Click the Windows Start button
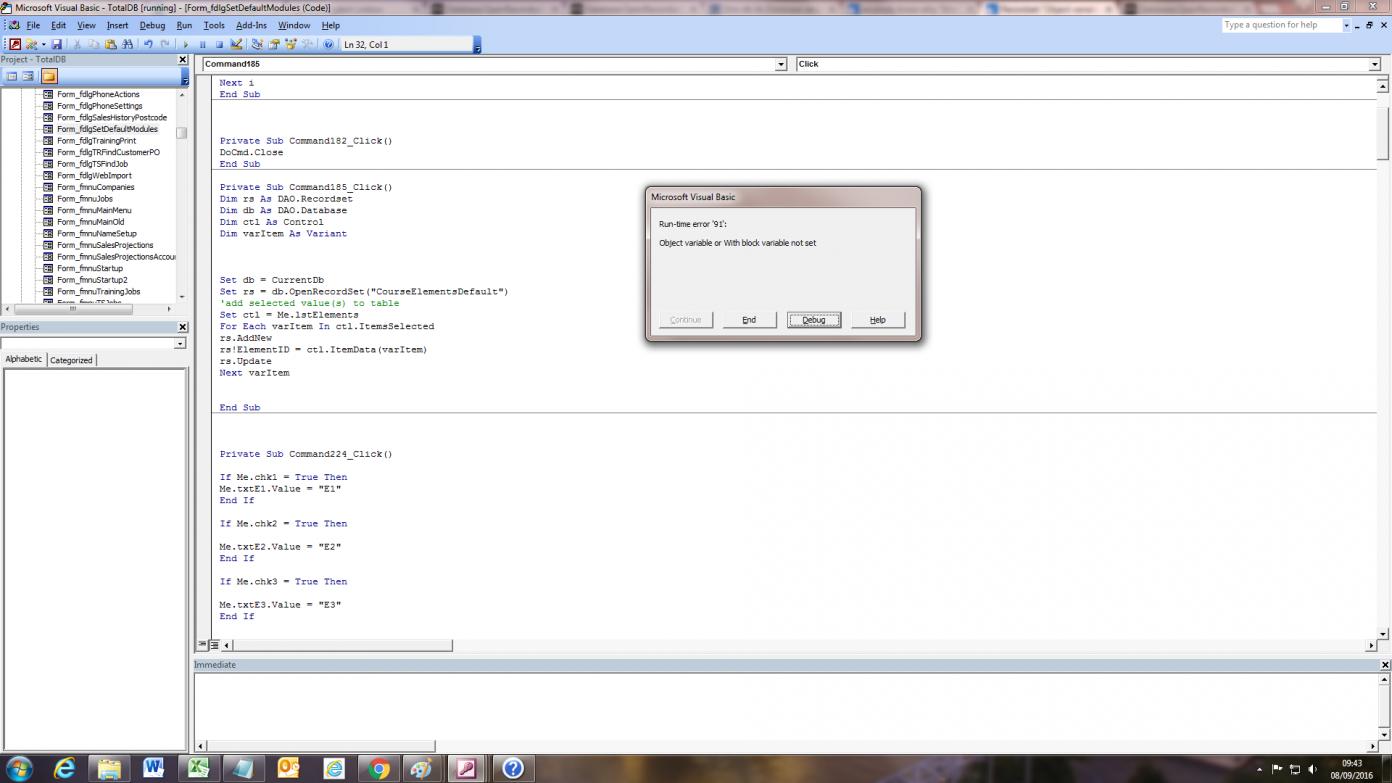This screenshot has height=783, width=1392. point(19,767)
